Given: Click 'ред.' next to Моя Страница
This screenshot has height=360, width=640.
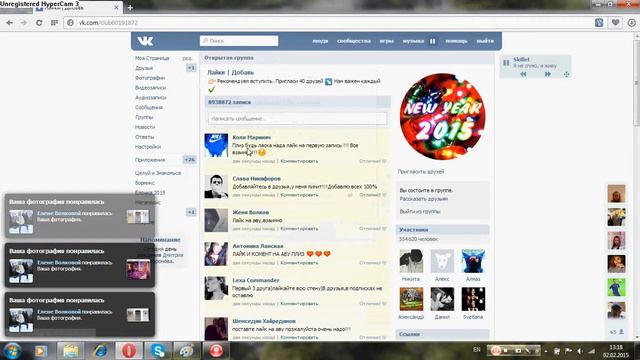Looking at the screenshot, I should pyautogui.click(x=187, y=58).
